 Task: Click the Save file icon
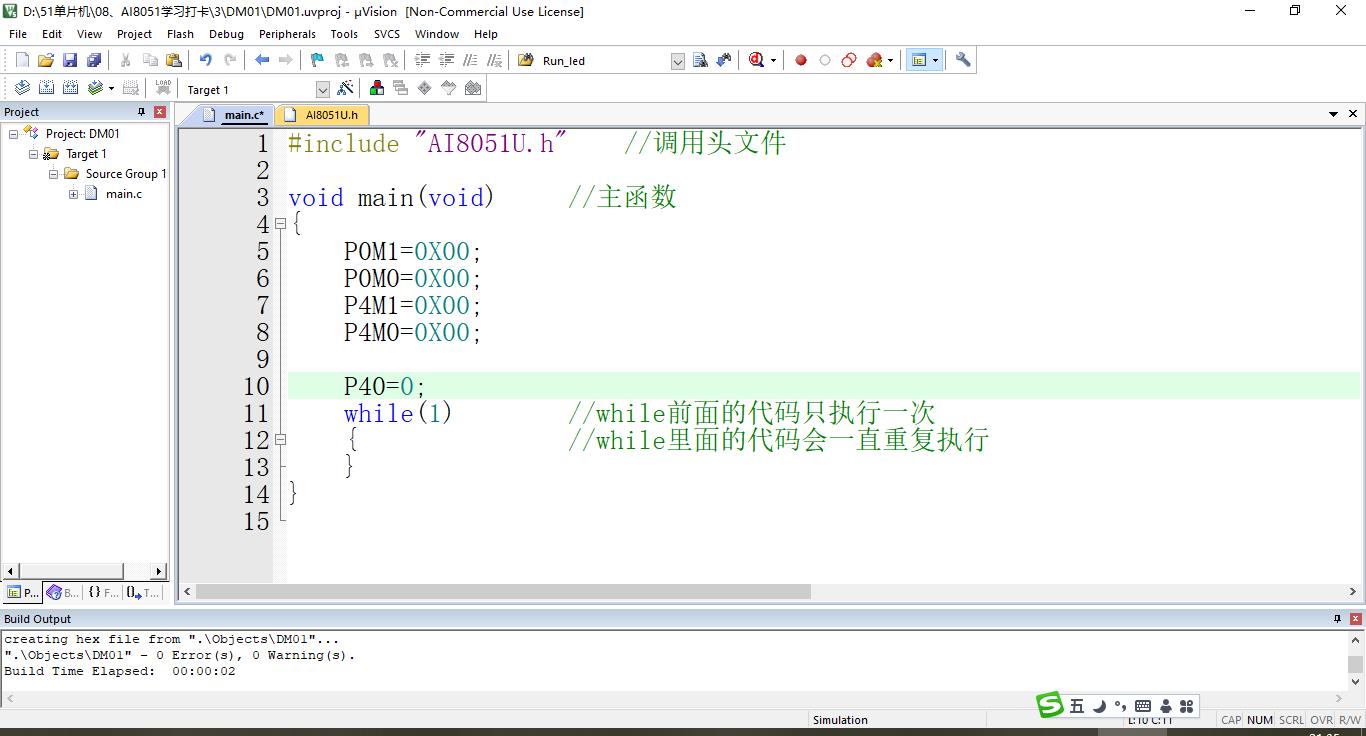click(70, 60)
